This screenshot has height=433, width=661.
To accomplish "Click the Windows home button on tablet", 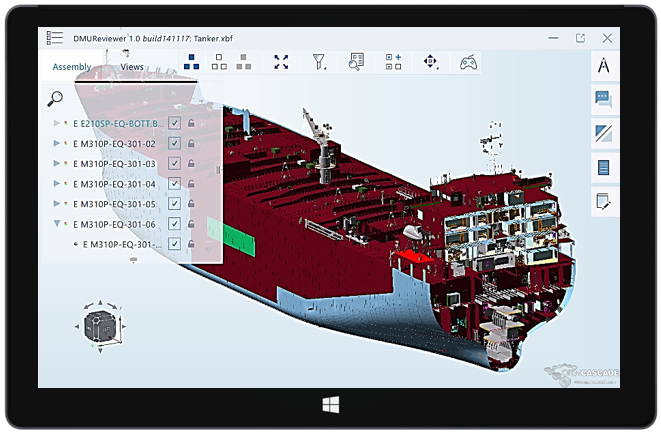I will click(329, 404).
